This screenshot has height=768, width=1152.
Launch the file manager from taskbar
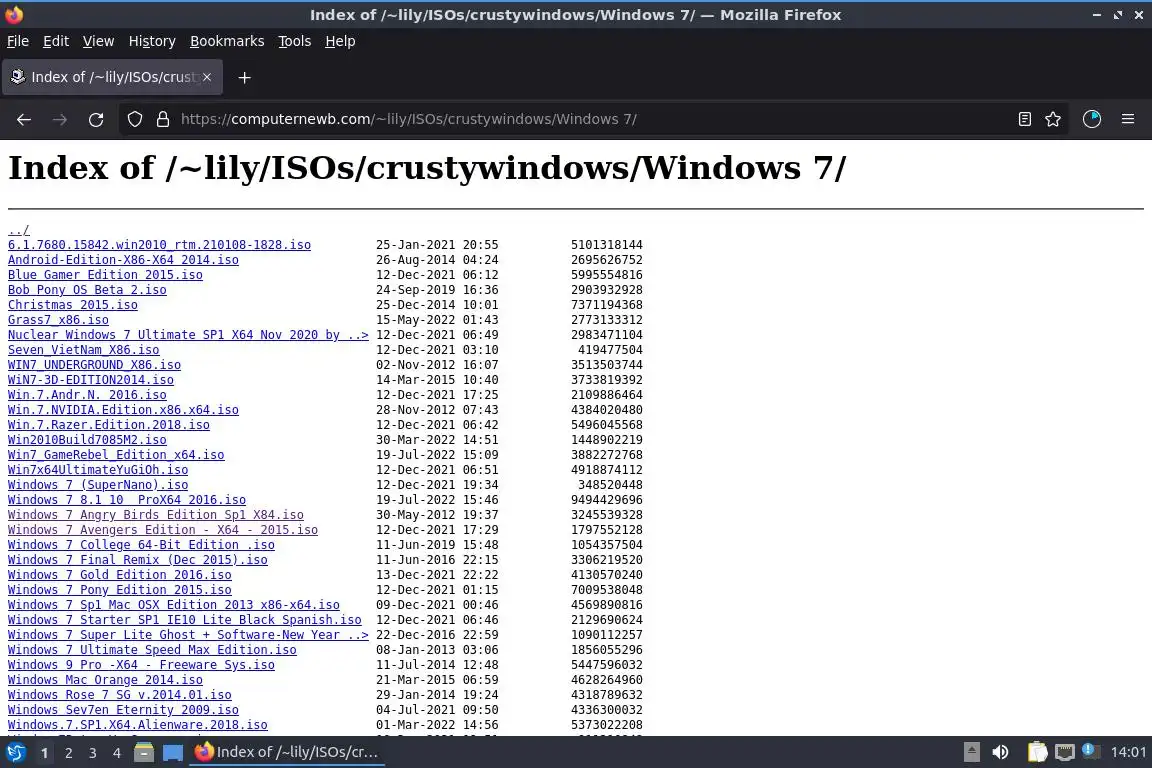[x=144, y=752]
